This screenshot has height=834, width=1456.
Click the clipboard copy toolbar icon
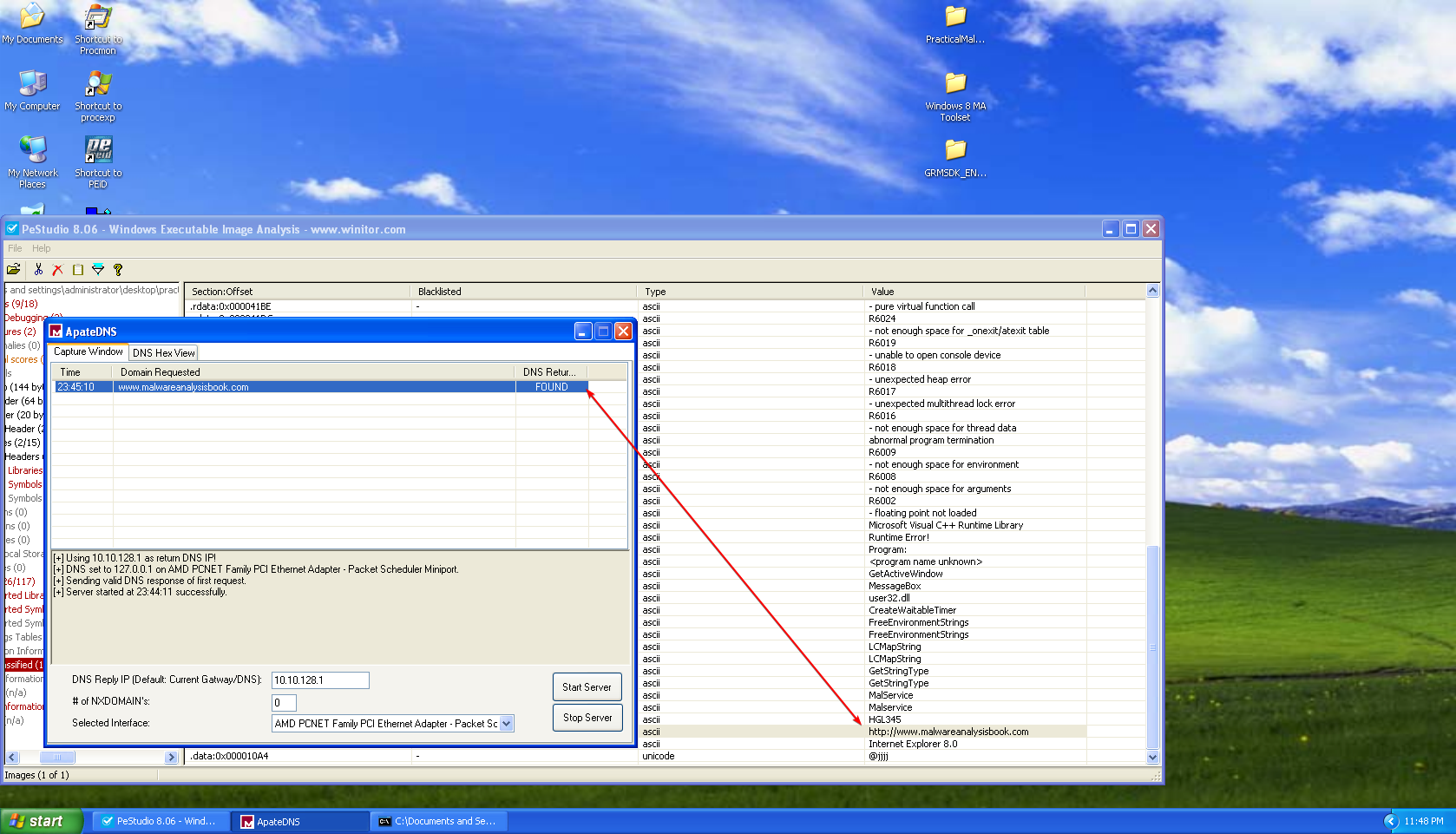tap(78, 270)
